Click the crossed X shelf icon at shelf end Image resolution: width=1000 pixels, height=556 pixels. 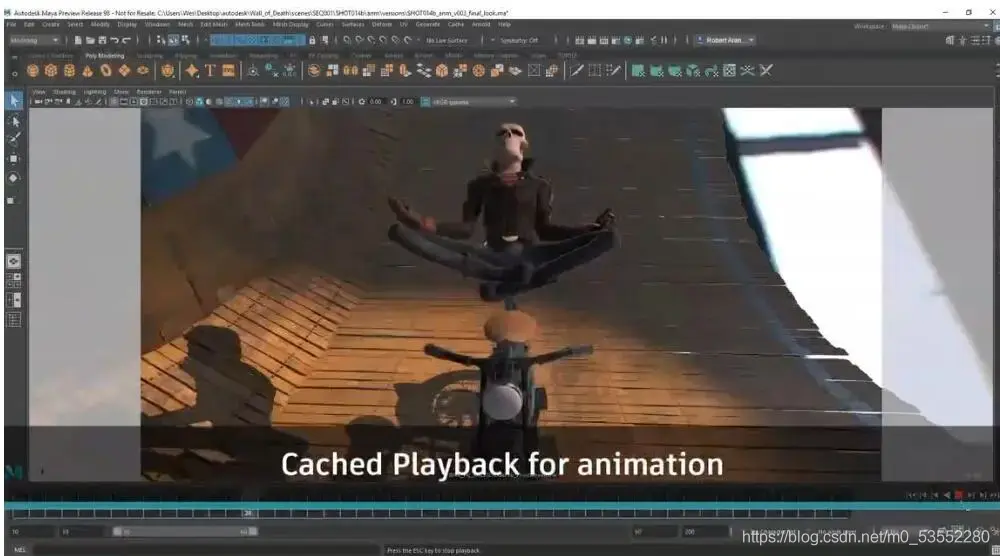click(x=766, y=71)
